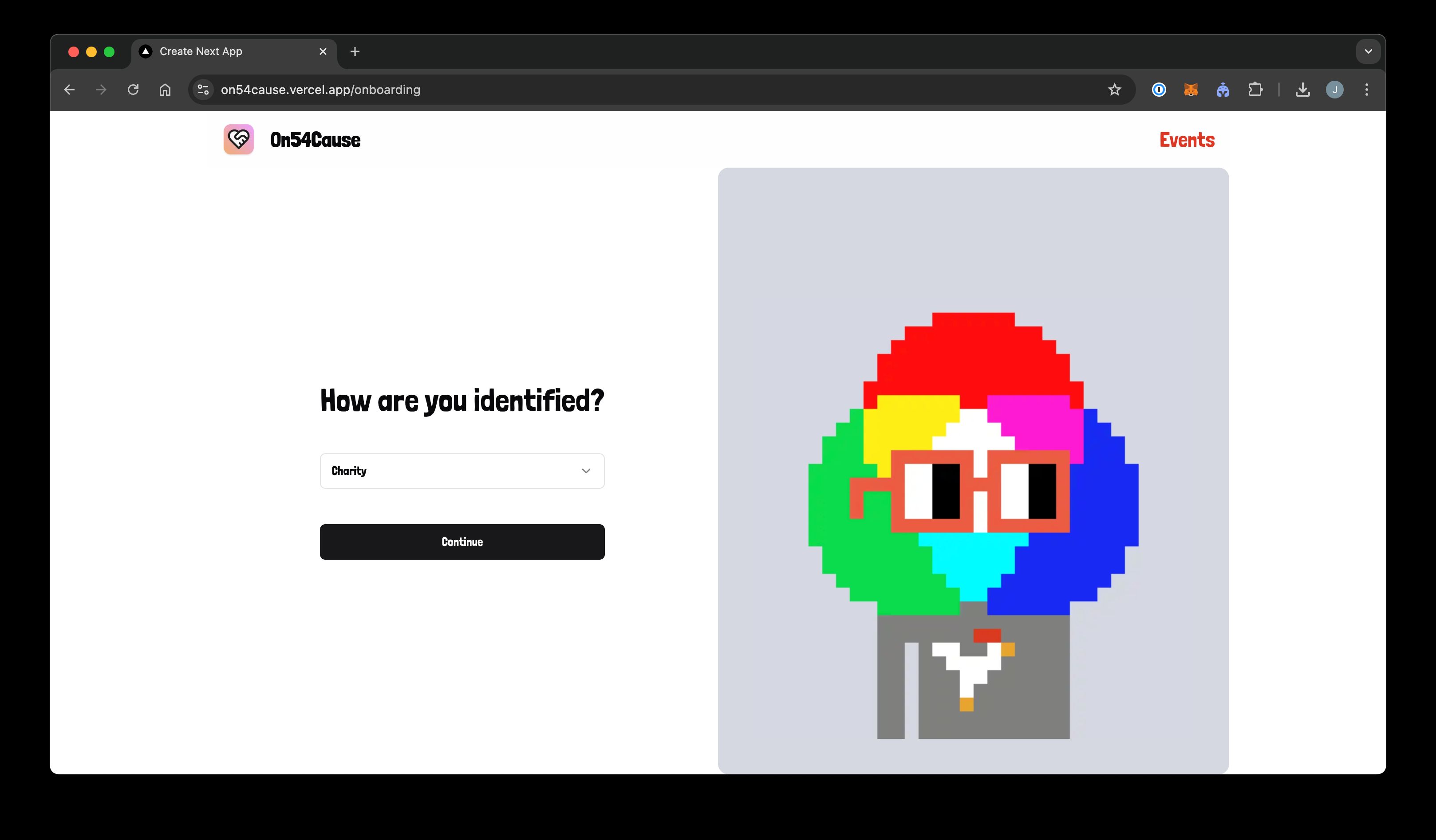1436x840 pixels.
Task: Click the browser home icon
Action: (166, 90)
